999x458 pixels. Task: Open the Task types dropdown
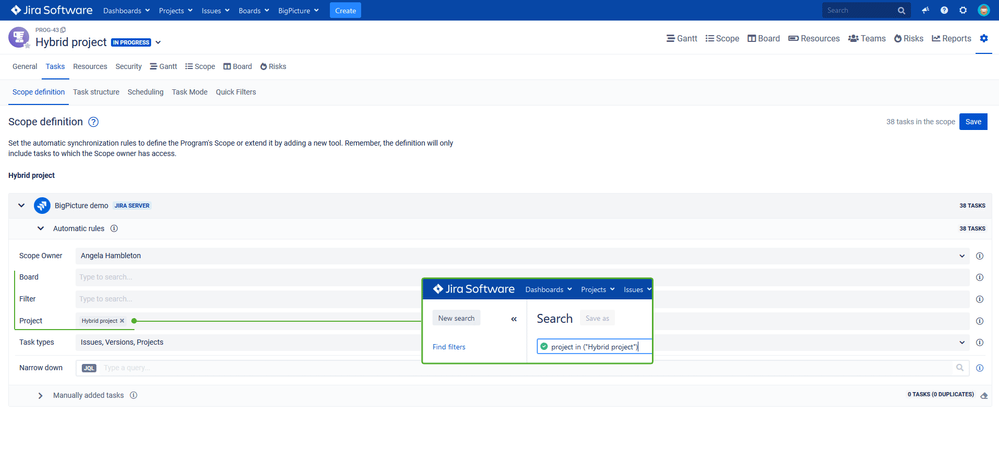pos(522,342)
